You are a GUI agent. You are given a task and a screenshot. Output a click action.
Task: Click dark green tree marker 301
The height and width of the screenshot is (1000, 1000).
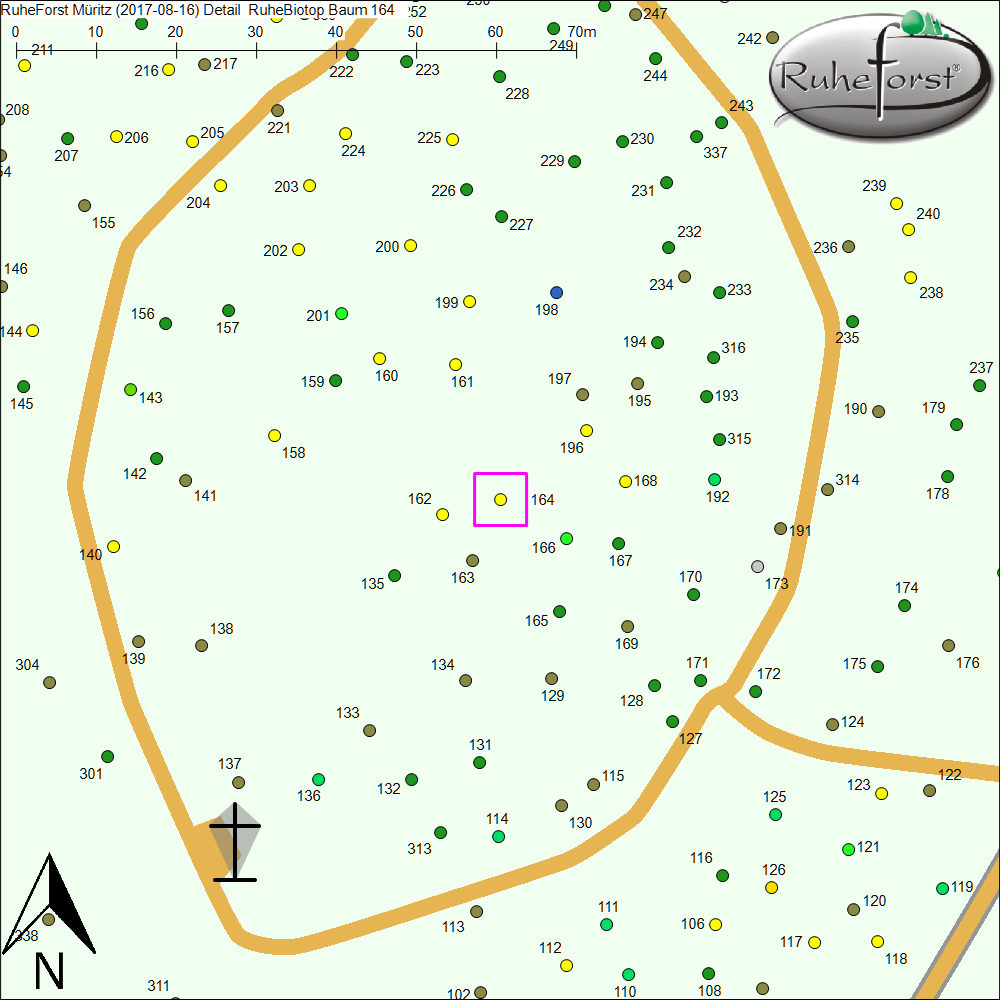click(x=108, y=756)
